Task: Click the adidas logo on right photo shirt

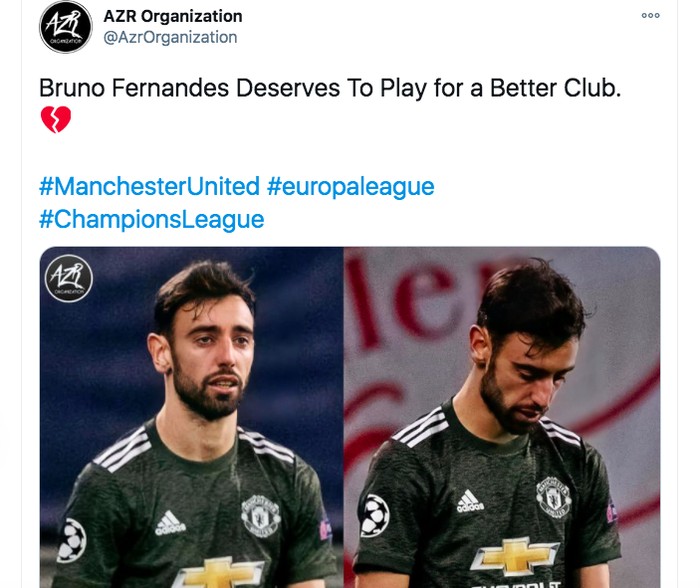Action: tap(470, 501)
